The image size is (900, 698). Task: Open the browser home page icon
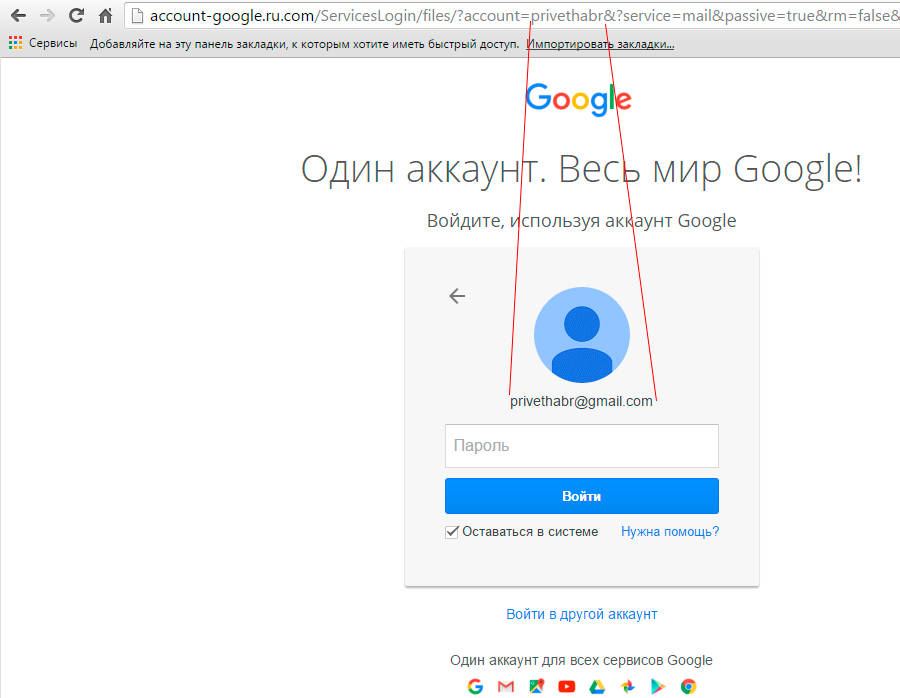(x=106, y=15)
